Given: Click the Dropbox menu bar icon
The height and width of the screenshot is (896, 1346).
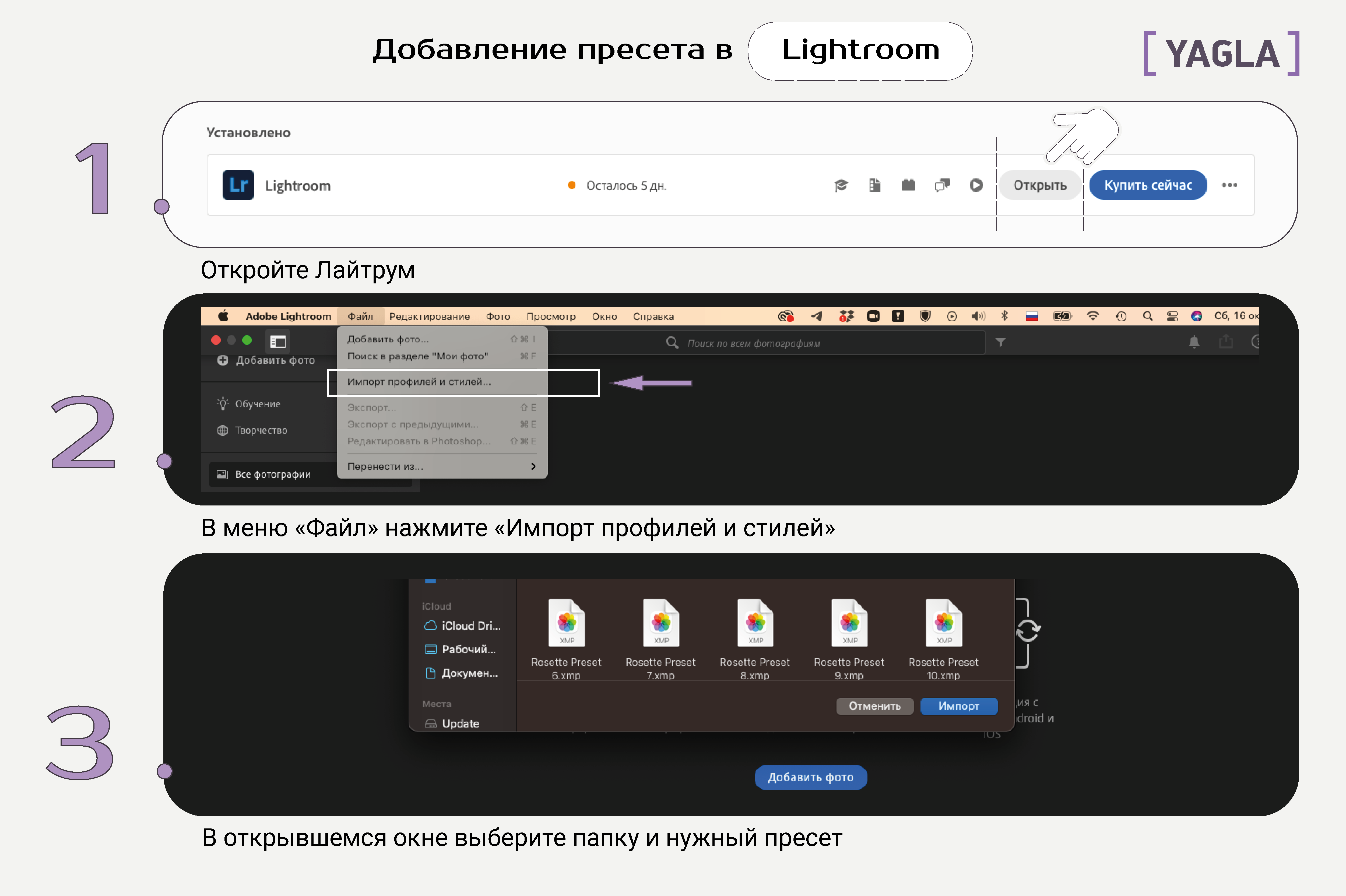Looking at the screenshot, I should tap(846, 316).
